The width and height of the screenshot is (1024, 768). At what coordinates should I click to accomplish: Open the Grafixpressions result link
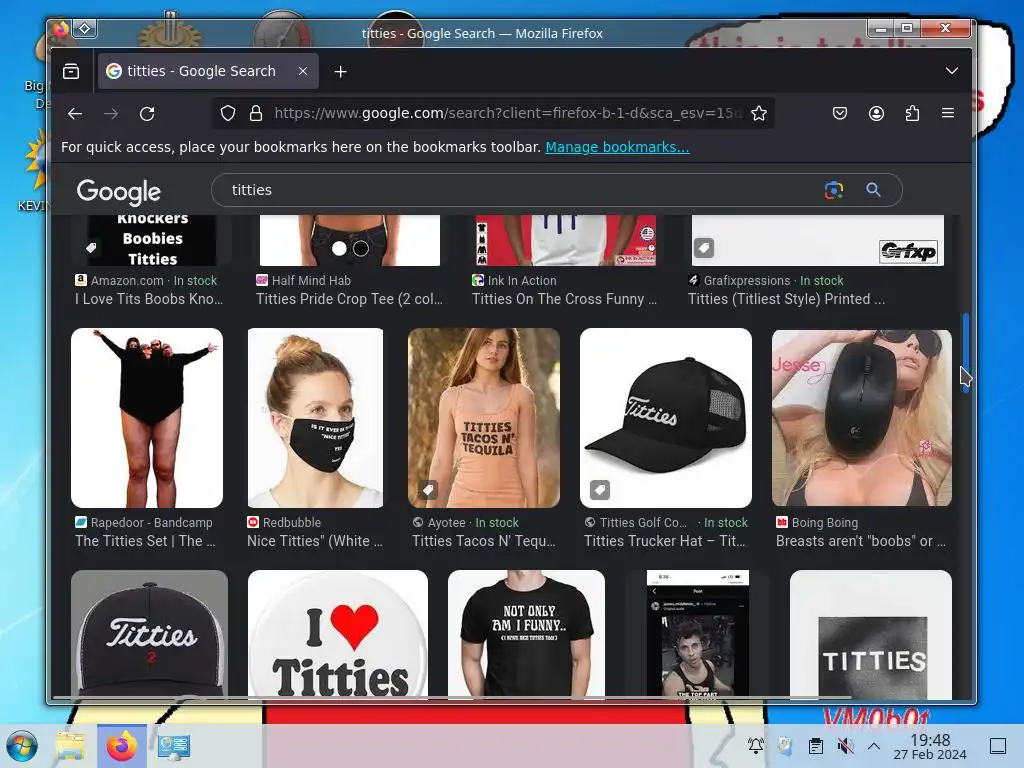click(786, 299)
